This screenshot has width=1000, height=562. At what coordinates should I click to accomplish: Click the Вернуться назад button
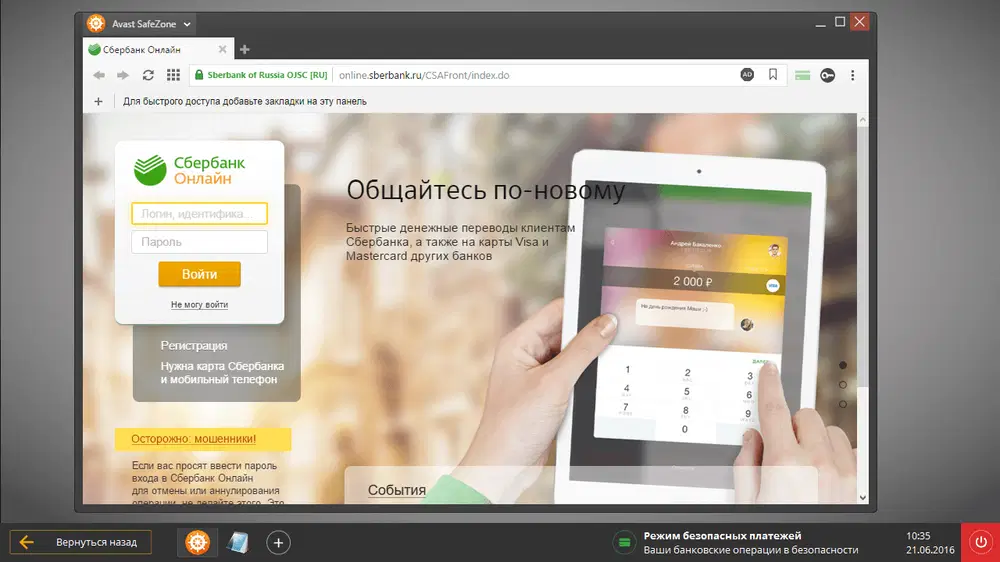coord(80,542)
